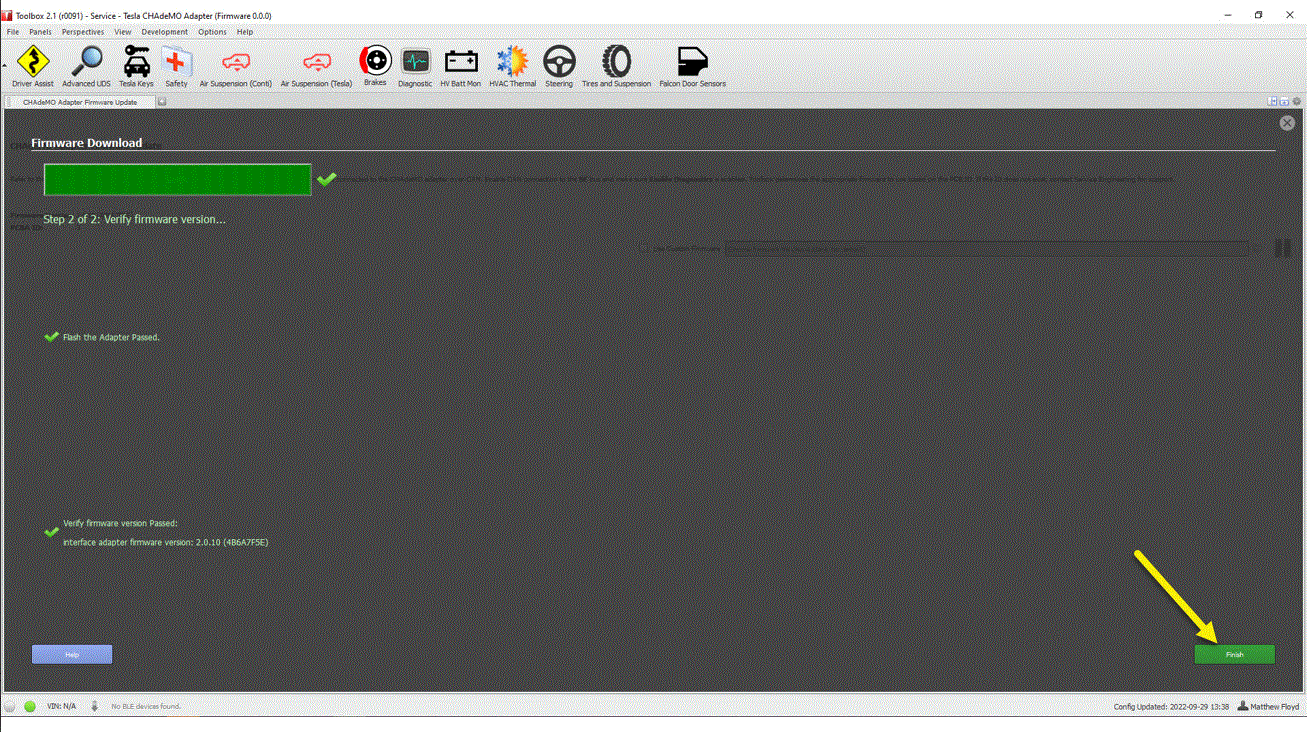Open the Development menu
The image size is (1307, 732).
165,32
